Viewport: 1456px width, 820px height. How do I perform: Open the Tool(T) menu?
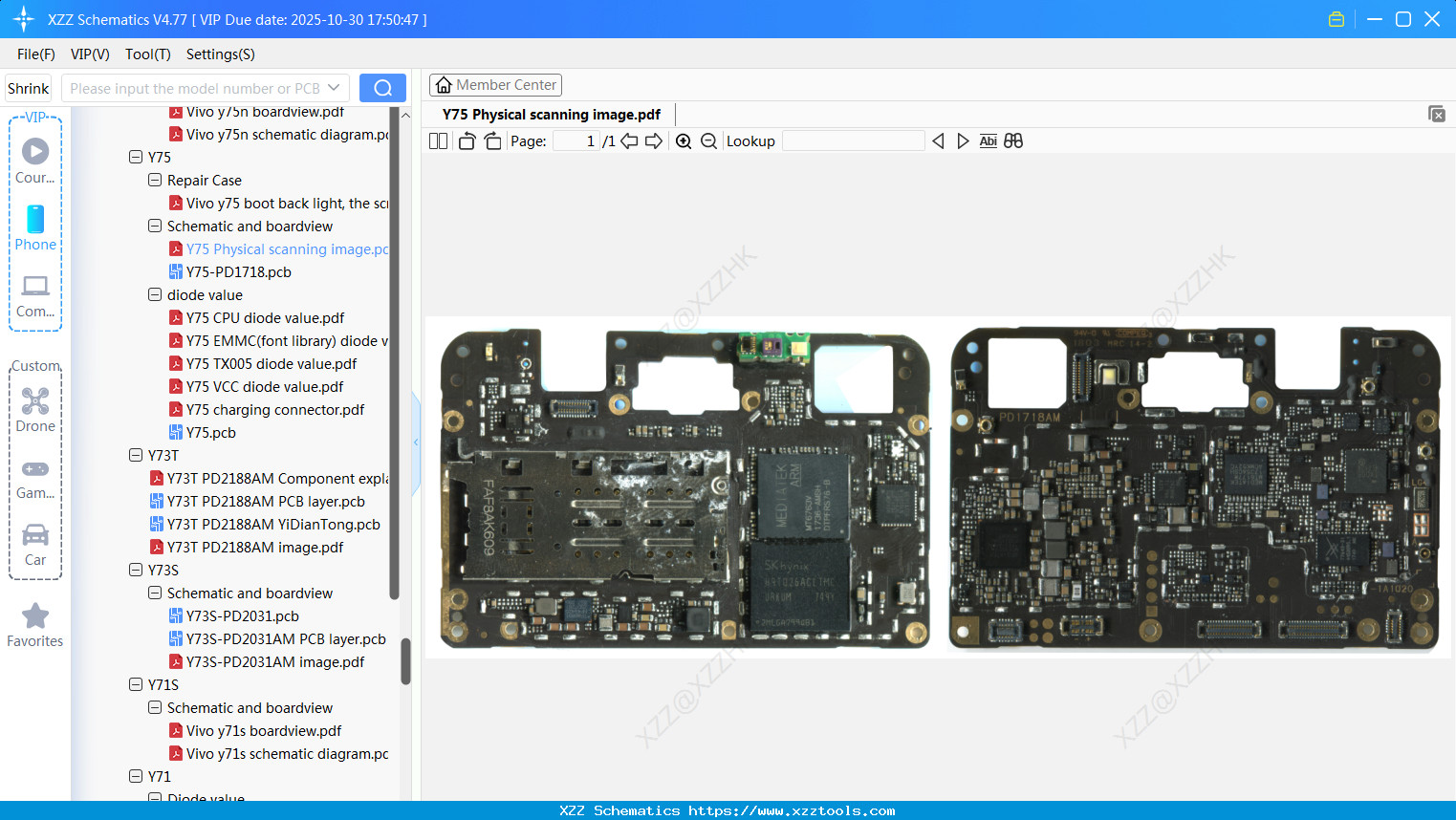(x=147, y=54)
